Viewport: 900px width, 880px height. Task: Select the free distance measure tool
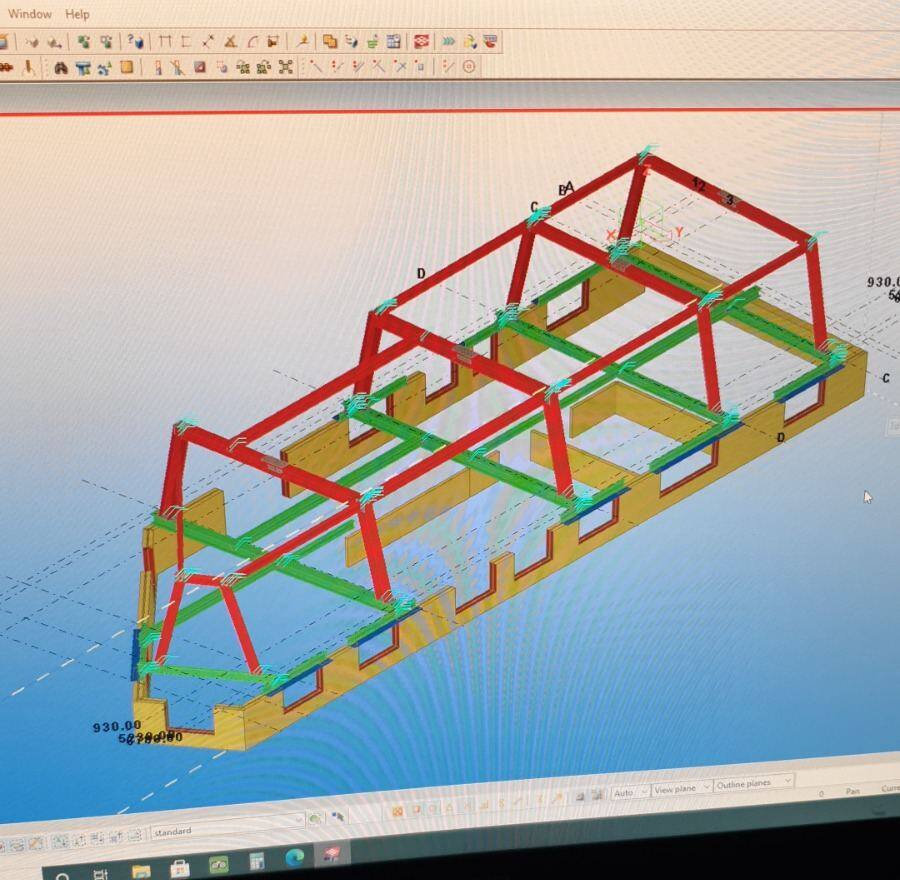click(x=208, y=41)
